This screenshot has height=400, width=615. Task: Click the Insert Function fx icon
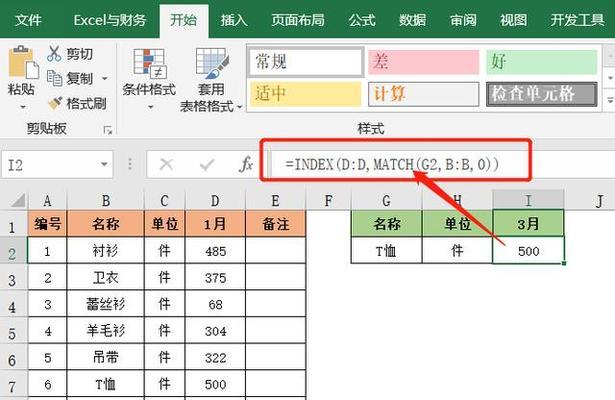pos(246,164)
